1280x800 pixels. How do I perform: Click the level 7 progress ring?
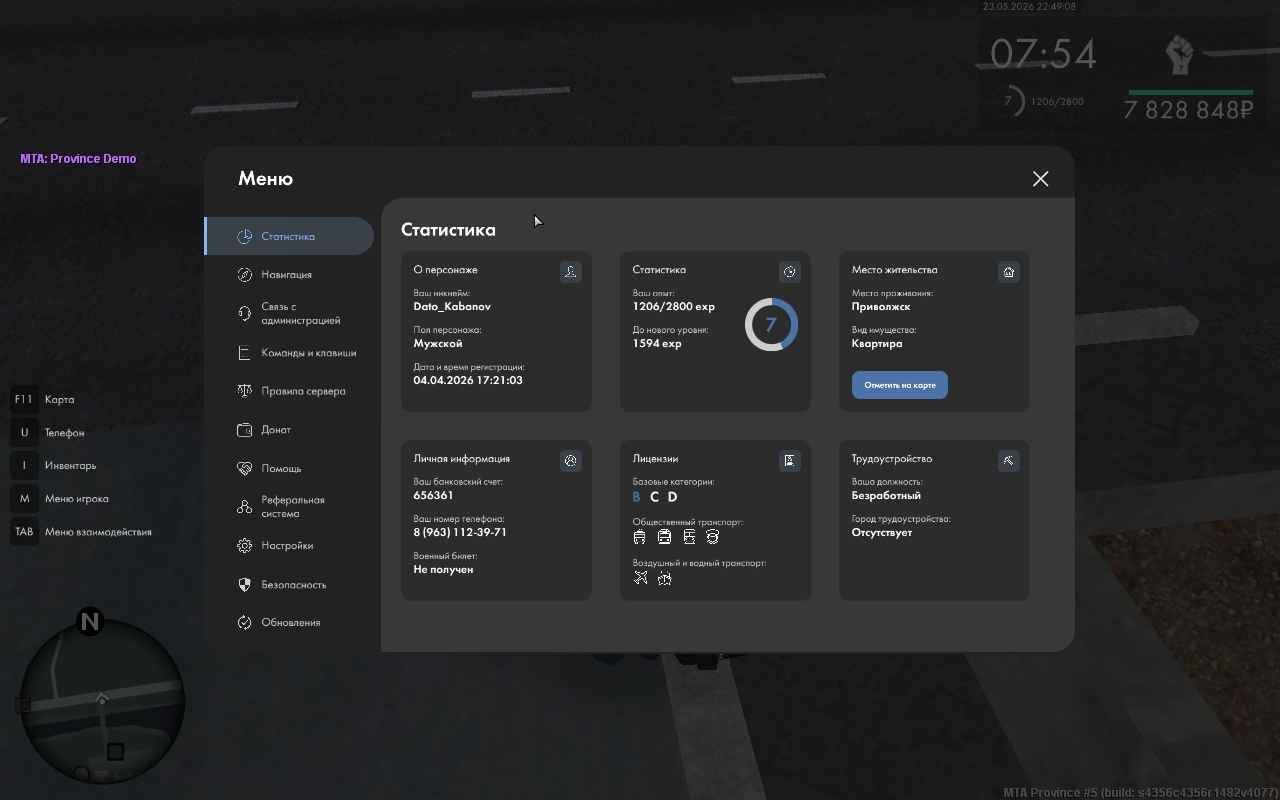click(x=771, y=325)
